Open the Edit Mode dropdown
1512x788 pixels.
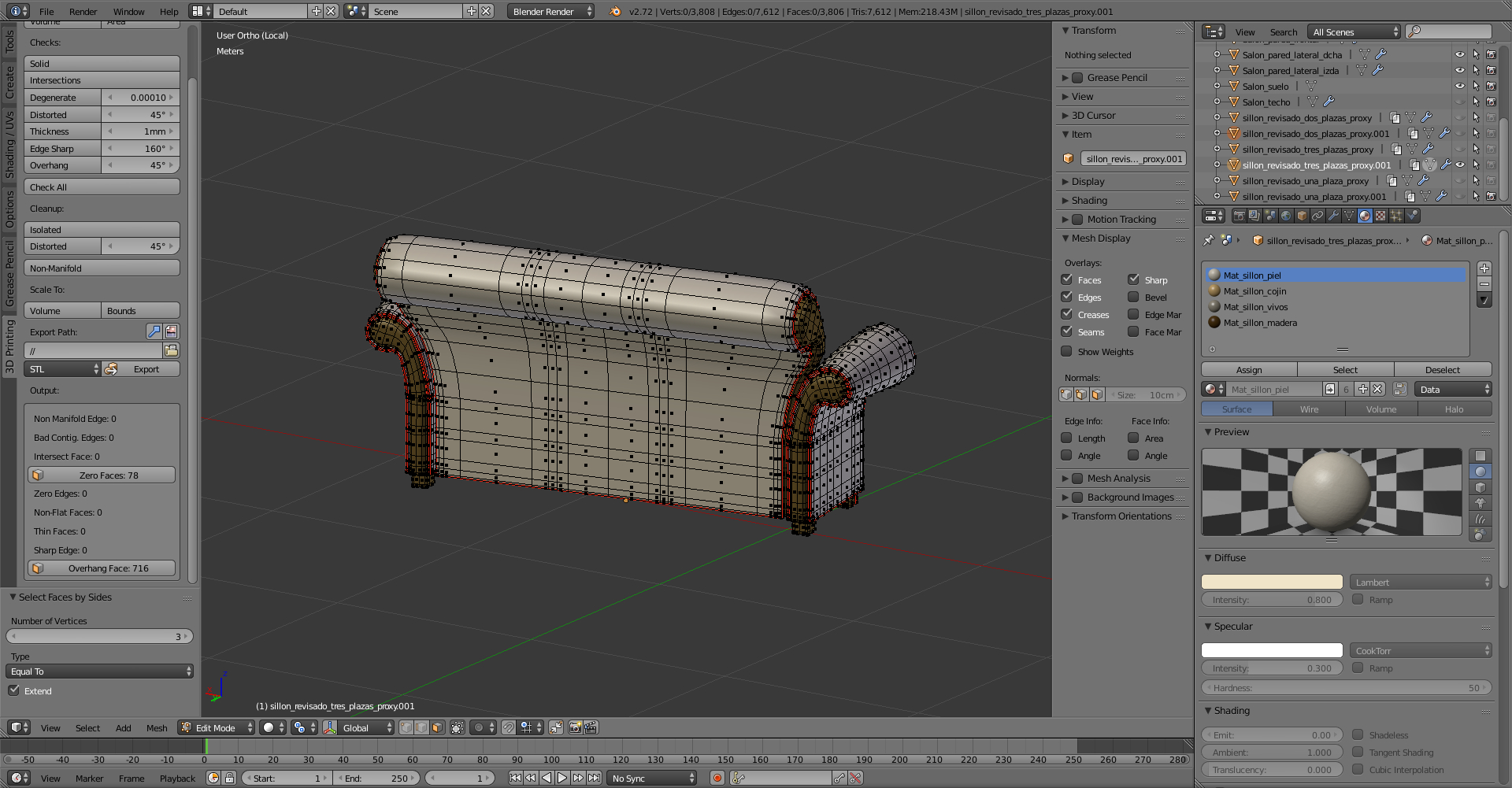[x=217, y=728]
